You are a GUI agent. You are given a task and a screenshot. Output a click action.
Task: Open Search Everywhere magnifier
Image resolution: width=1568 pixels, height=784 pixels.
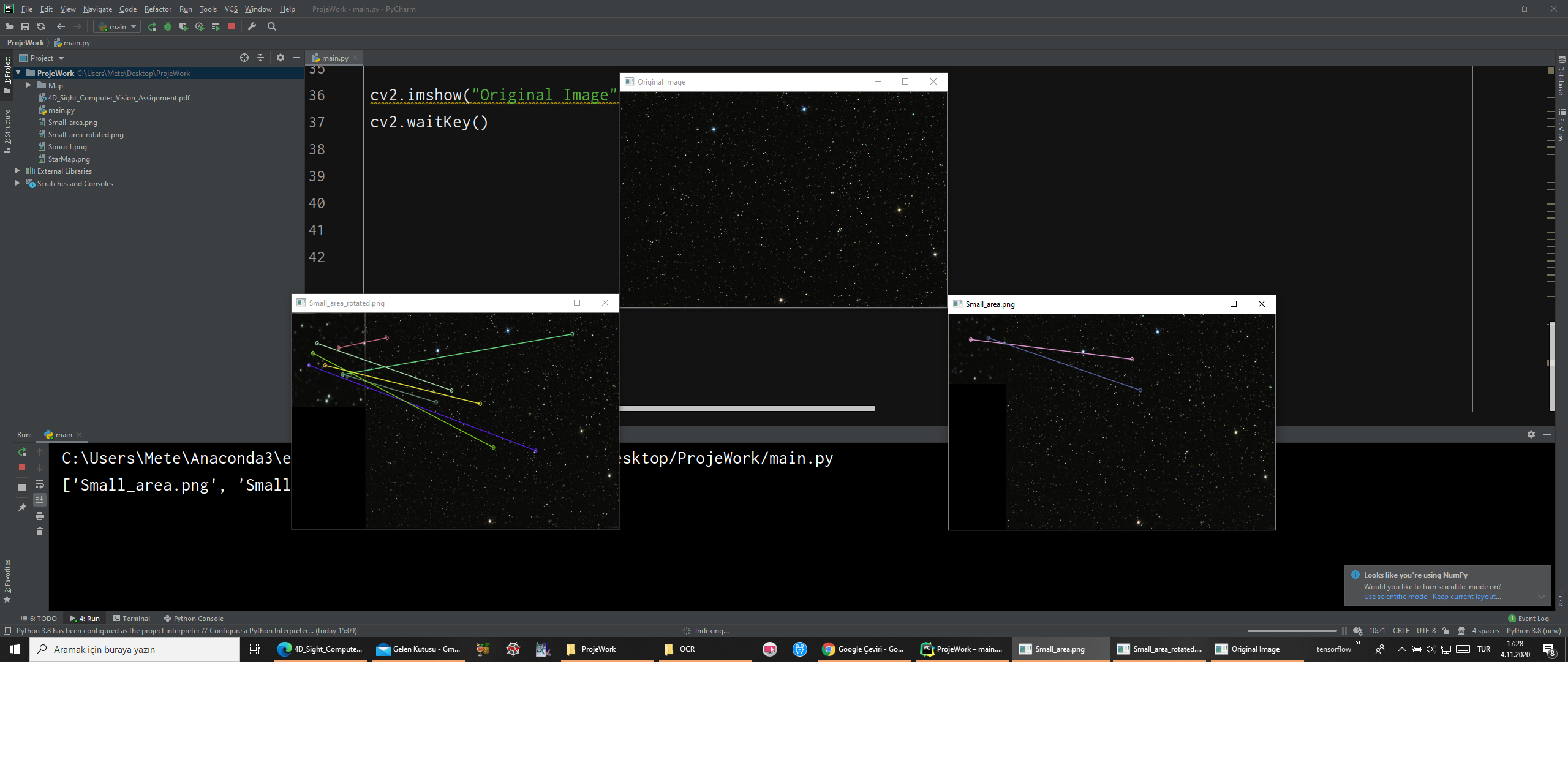[272, 26]
